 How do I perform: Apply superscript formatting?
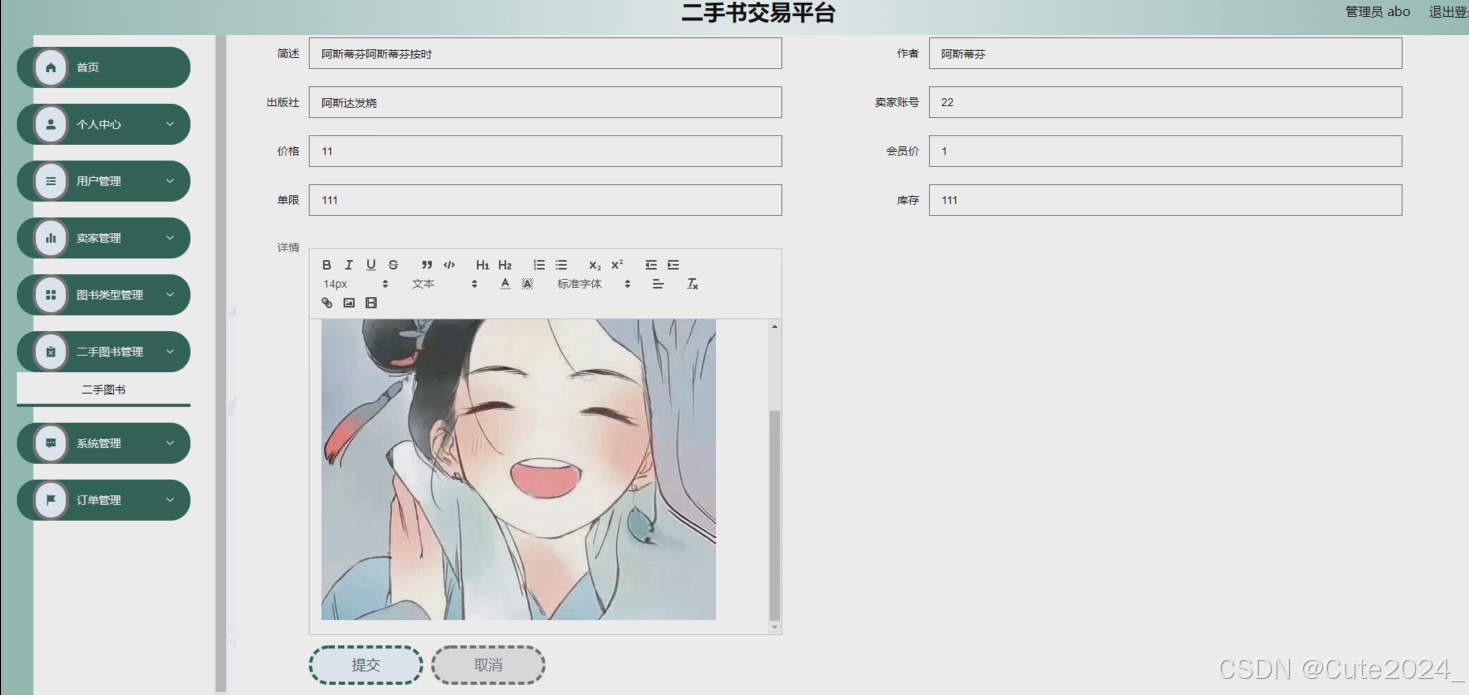point(617,265)
